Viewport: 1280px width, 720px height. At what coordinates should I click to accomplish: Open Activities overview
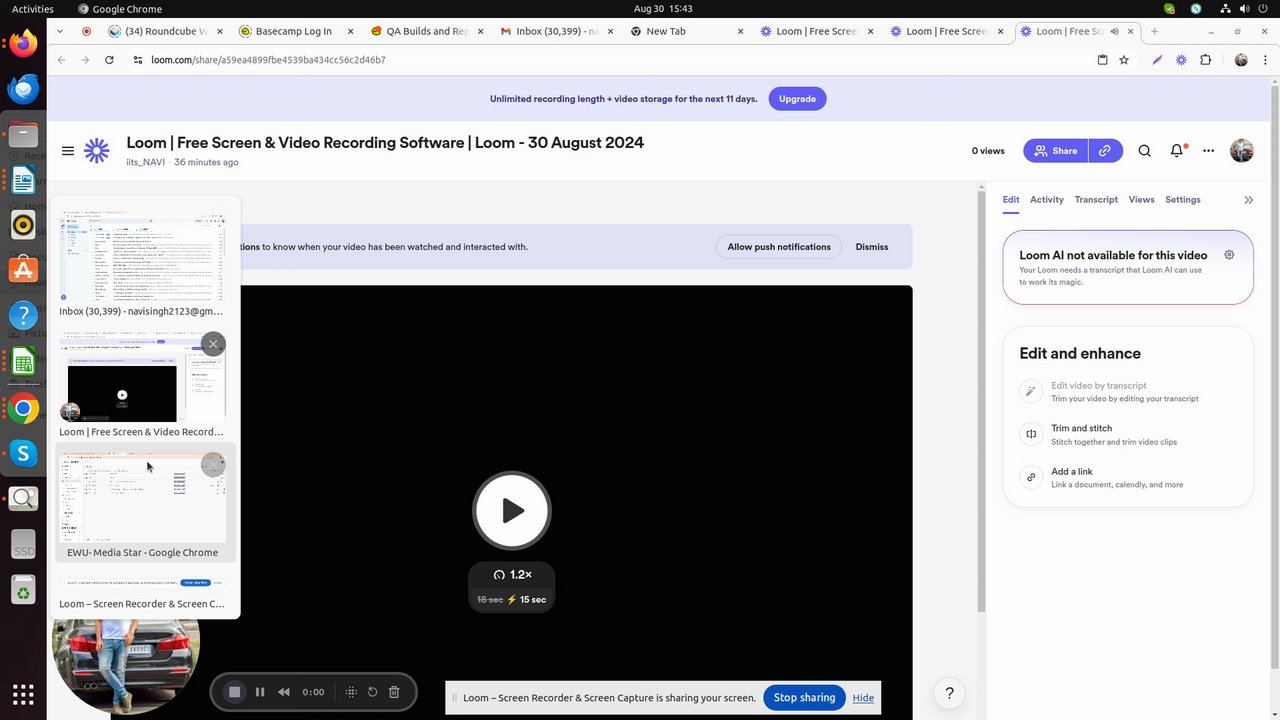pyautogui.click(x=33, y=9)
